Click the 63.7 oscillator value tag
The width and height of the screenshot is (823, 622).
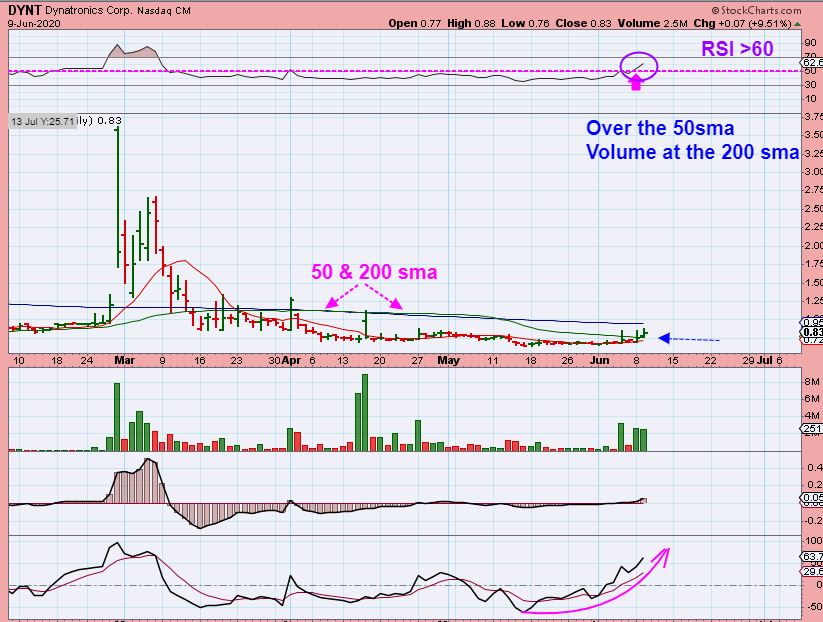tap(813, 556)
